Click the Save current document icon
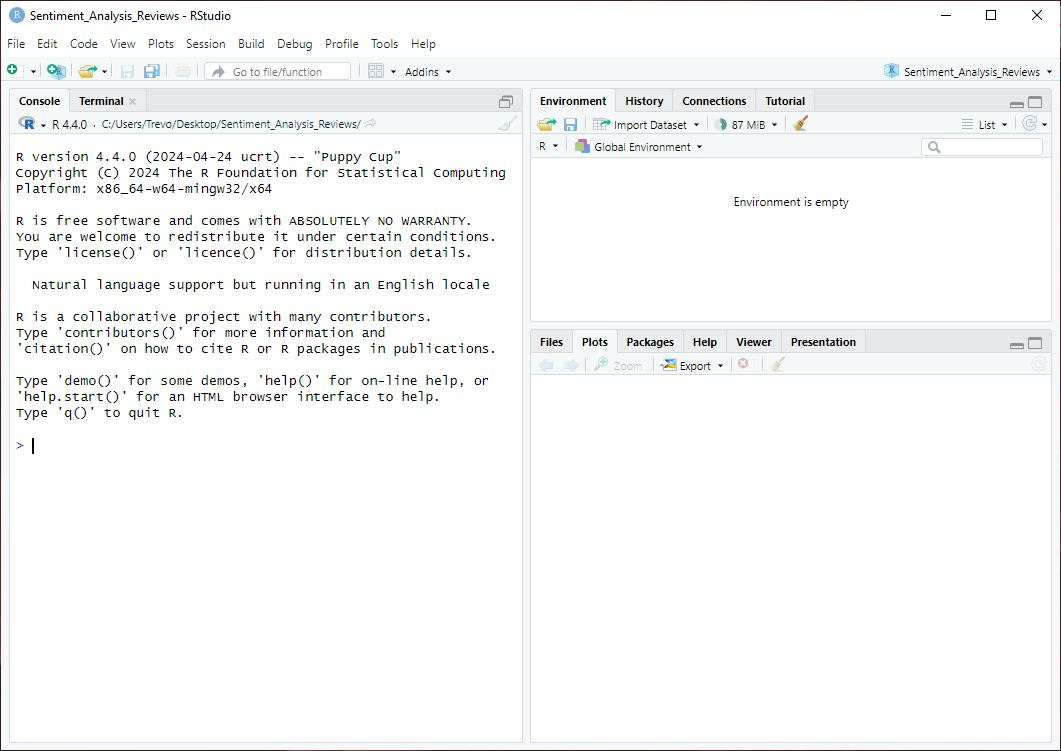Screen dimensions: 1061x751 [127, 71]
